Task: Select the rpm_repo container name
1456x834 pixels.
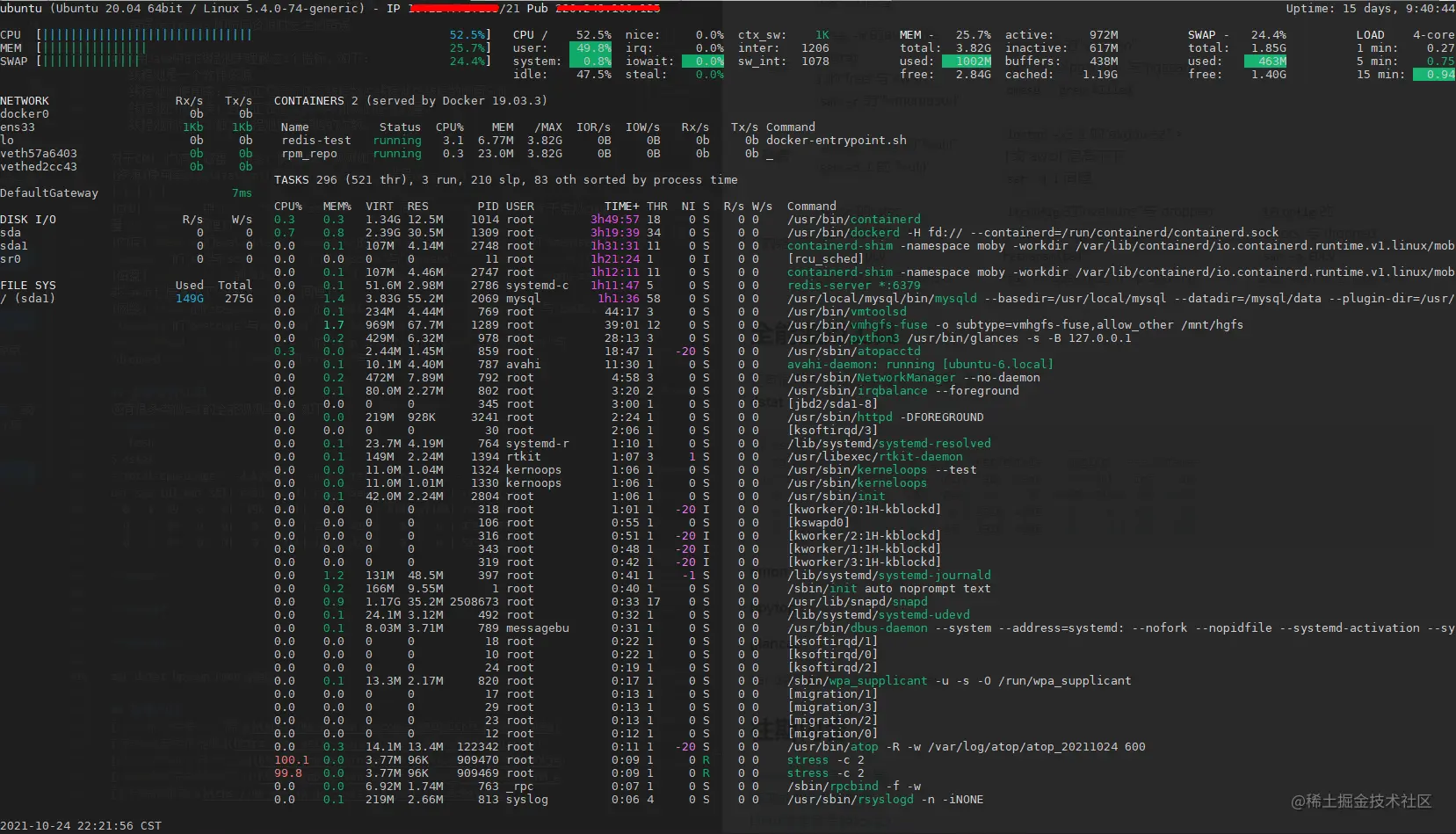Action: tap(308, 154)
